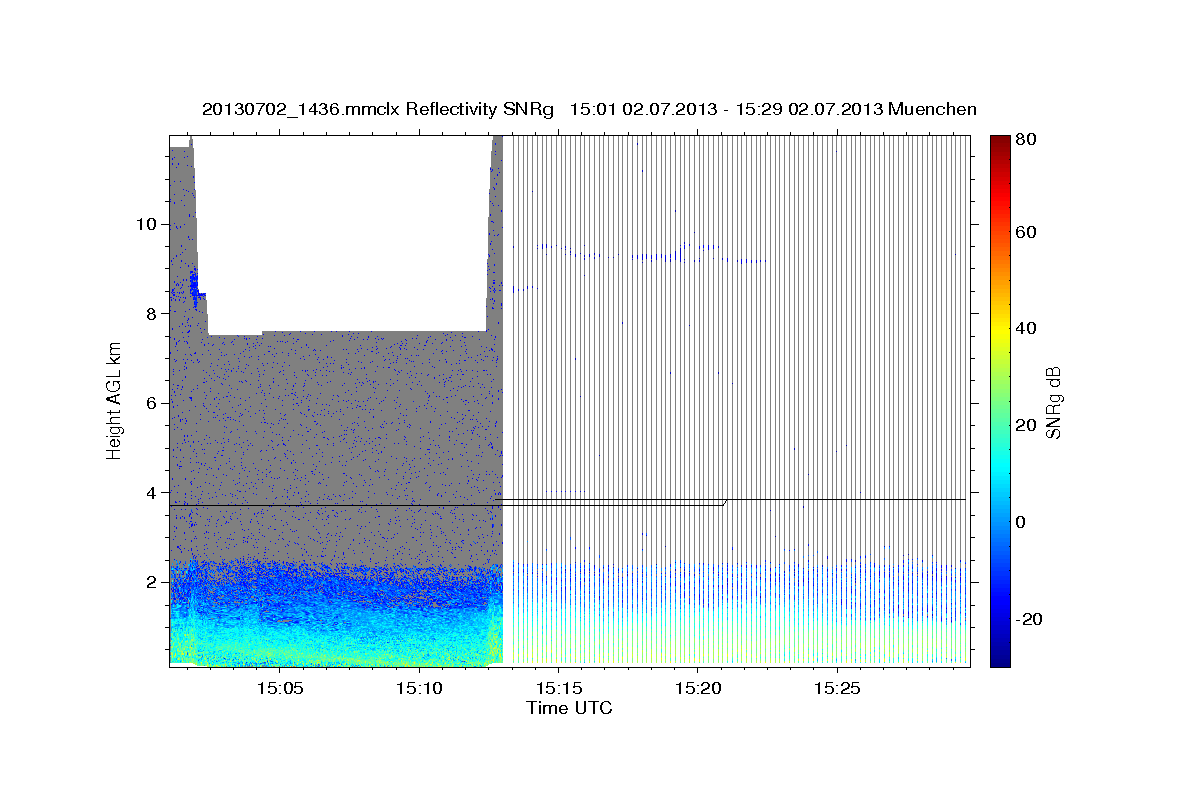1200x800 pixels.
Task: Click the colorbar value 40
Action: pos(1025,328)
